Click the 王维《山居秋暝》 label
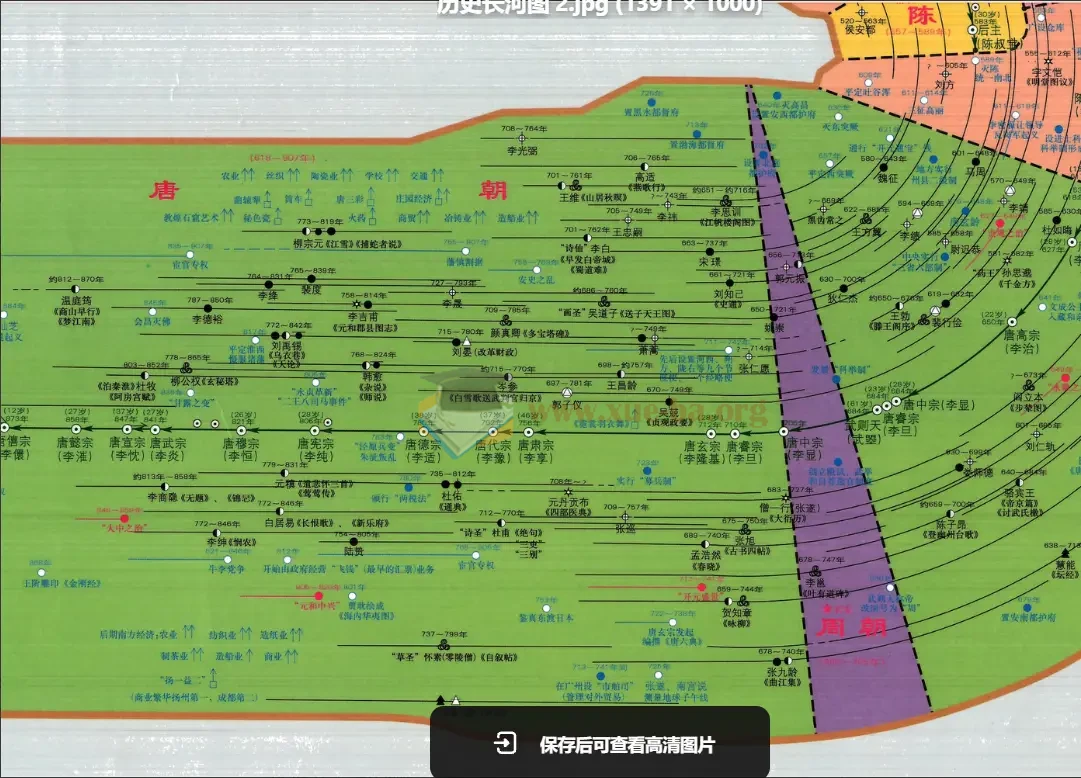 click(592, 197)
